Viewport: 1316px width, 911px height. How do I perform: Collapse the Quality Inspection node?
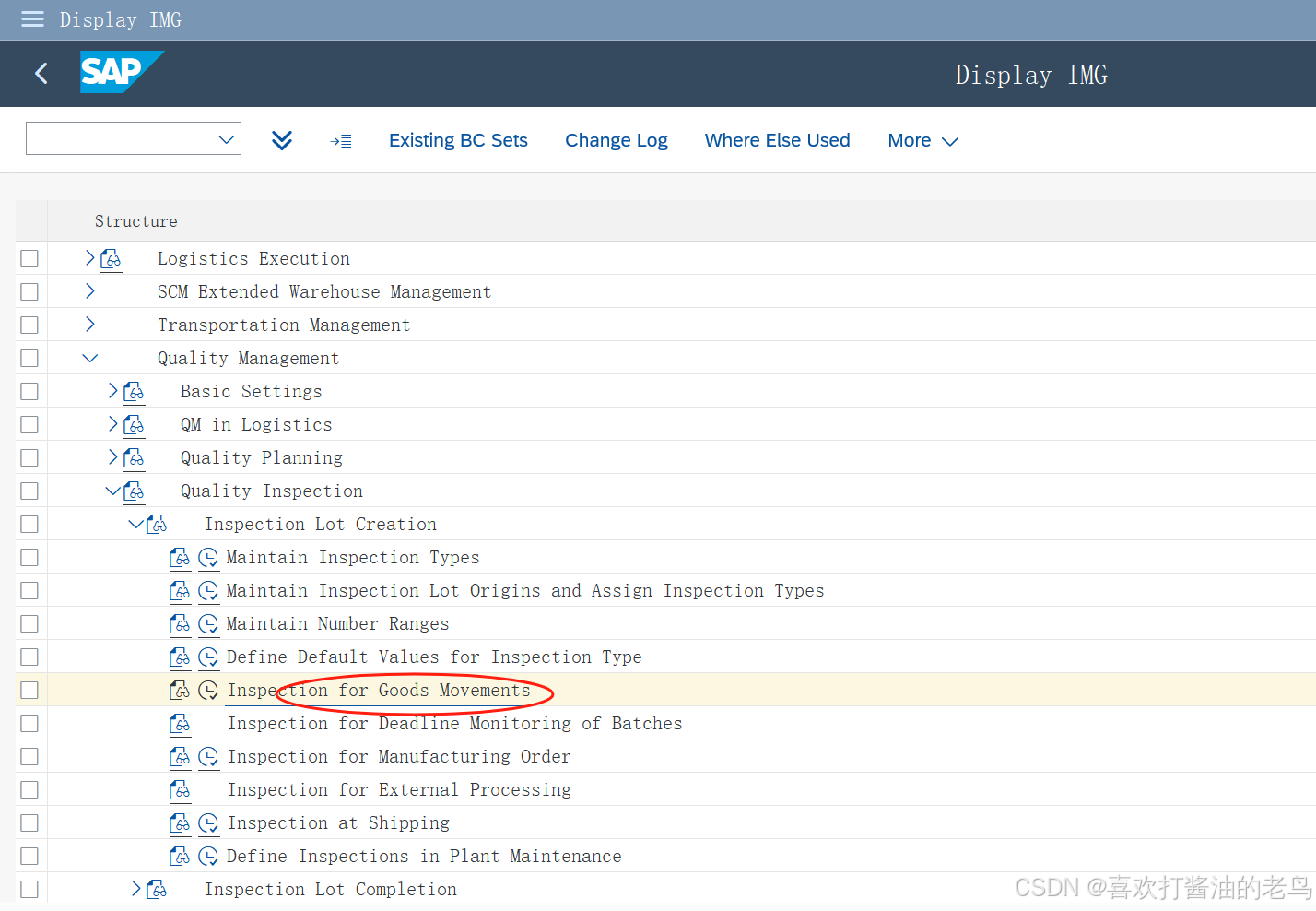pos(112,491)
